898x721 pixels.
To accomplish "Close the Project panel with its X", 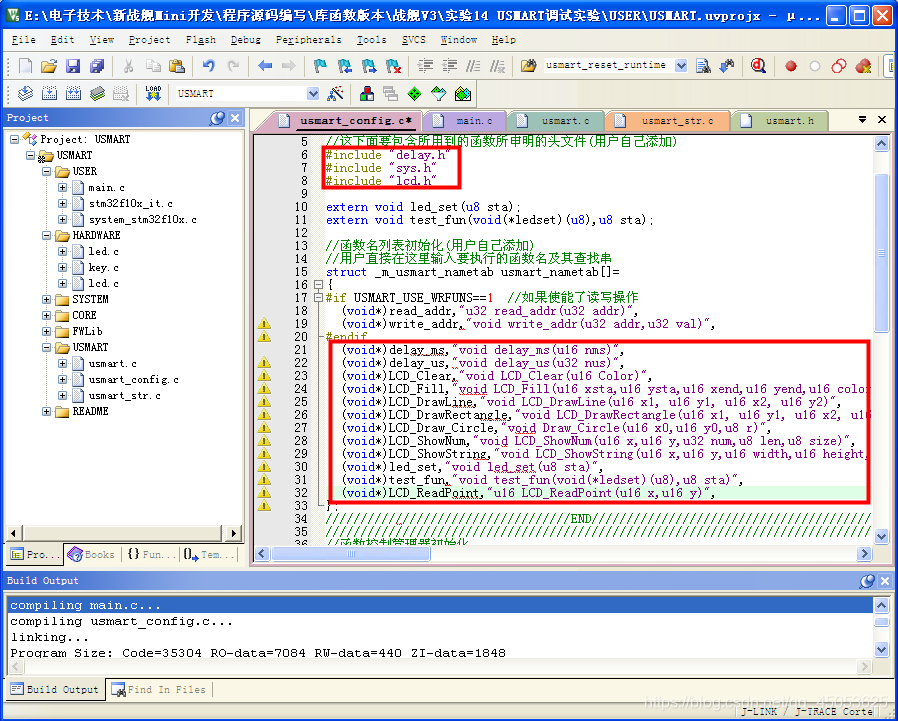I will tap(235, 118).
